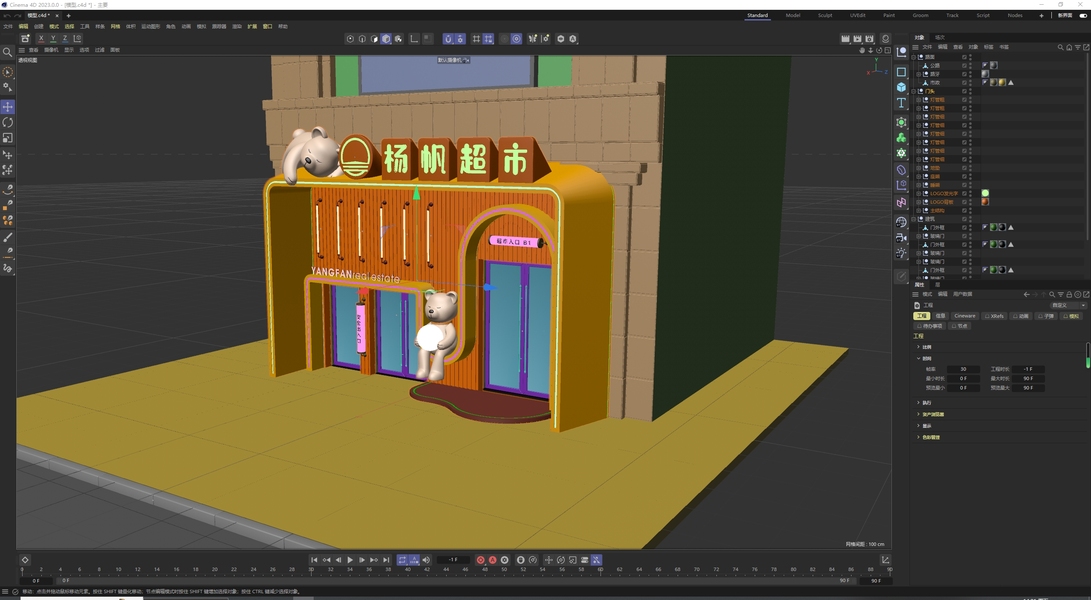Open render view clapperboard icon
The width and height of the screenshot is (1091, 600).
coord(845,39)
